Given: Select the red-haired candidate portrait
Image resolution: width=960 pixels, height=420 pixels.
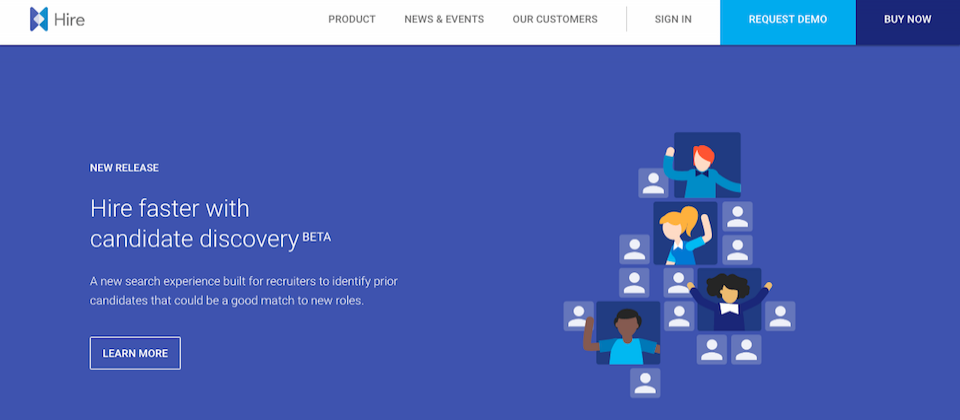Looking at the screenshot, I should pyautogui.click(x=707, y=165).
